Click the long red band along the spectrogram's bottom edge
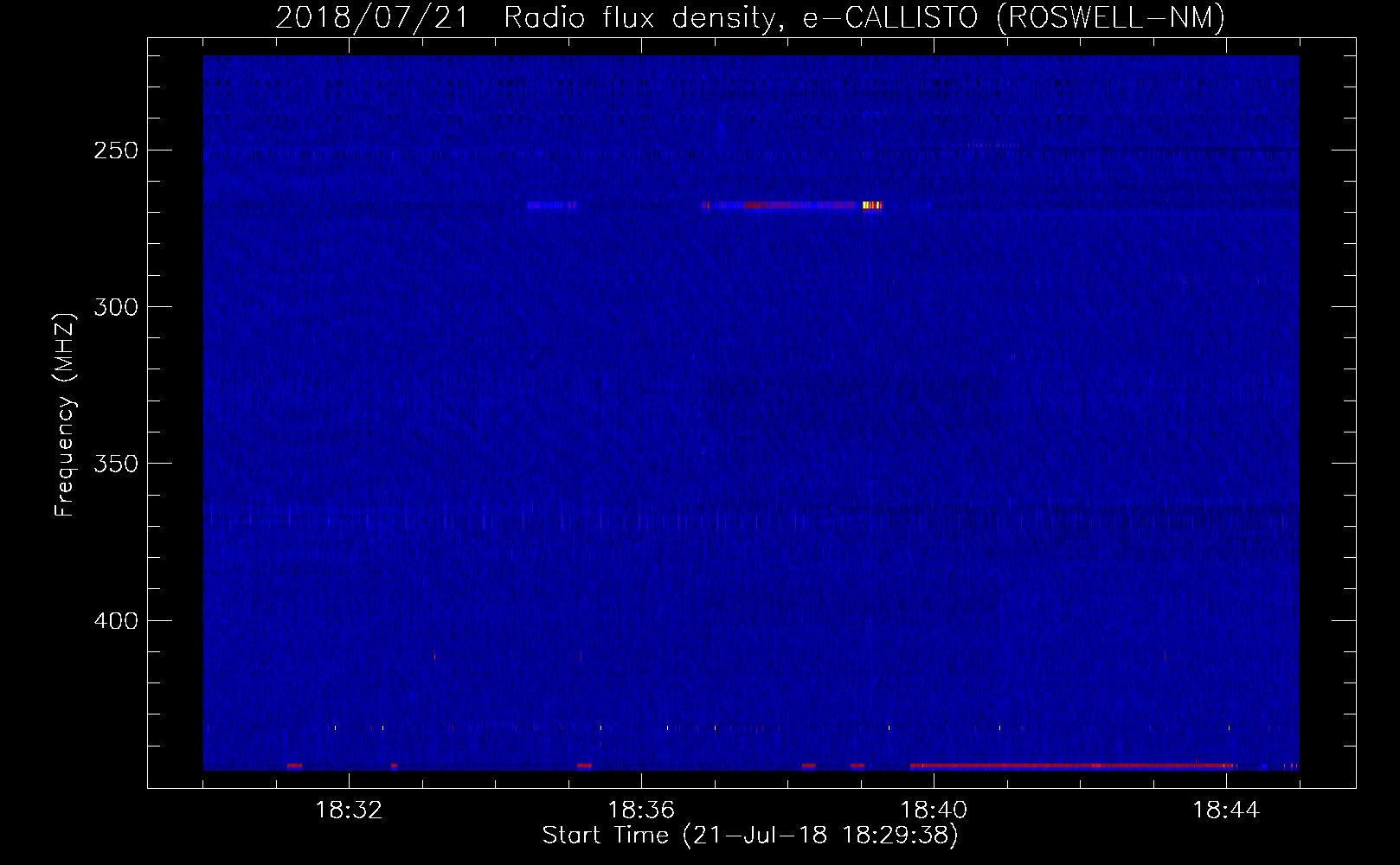 [x=1071, y=766]
